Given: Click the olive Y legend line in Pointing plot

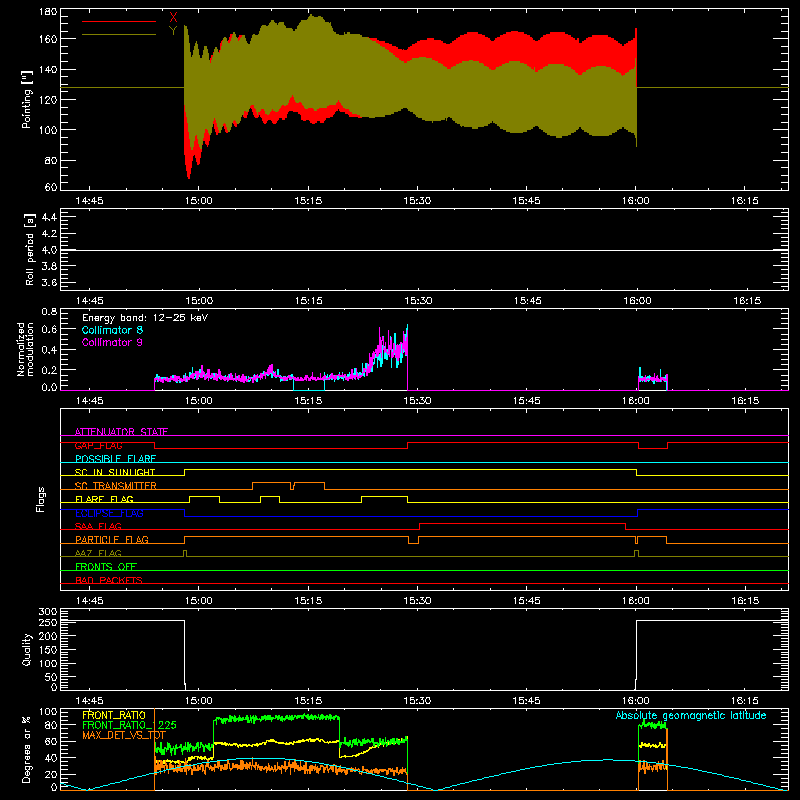Looking at the screenshot, I should click(x=119, y=34).
